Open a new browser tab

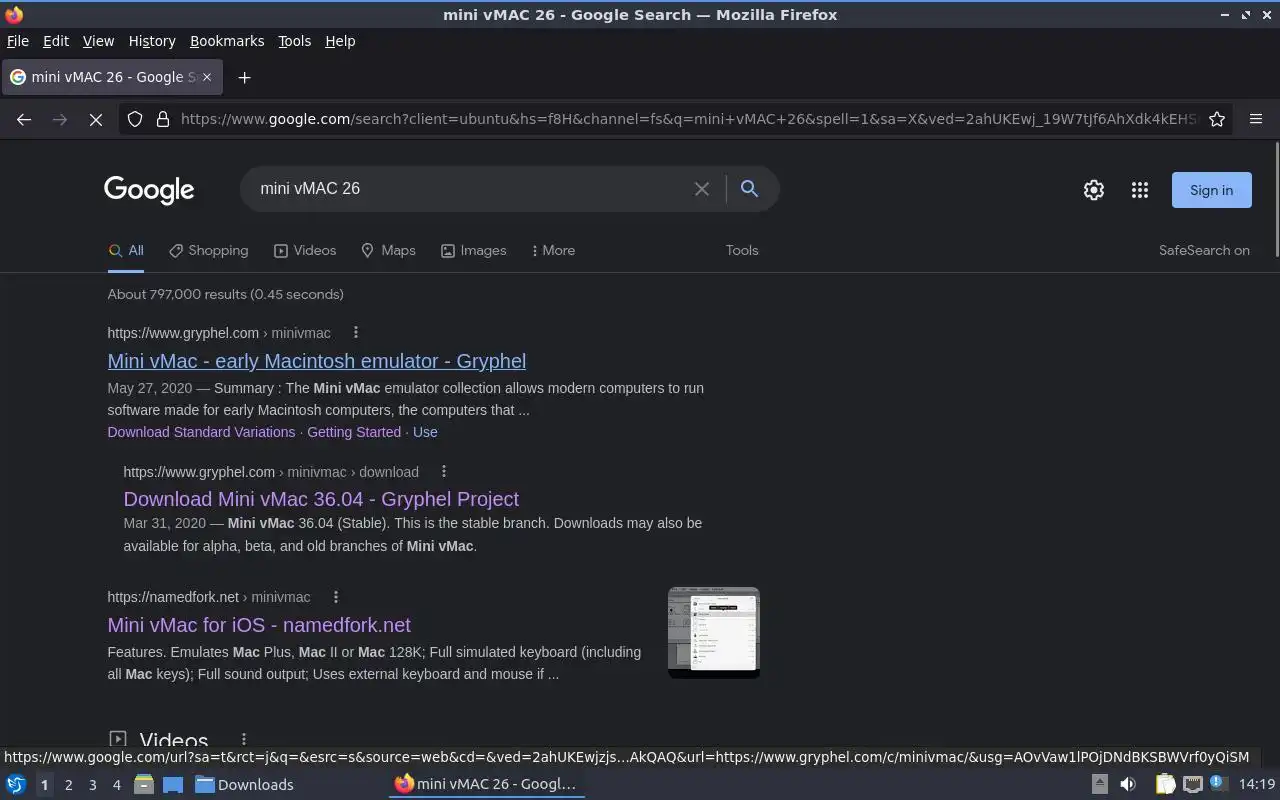(244, 77)
